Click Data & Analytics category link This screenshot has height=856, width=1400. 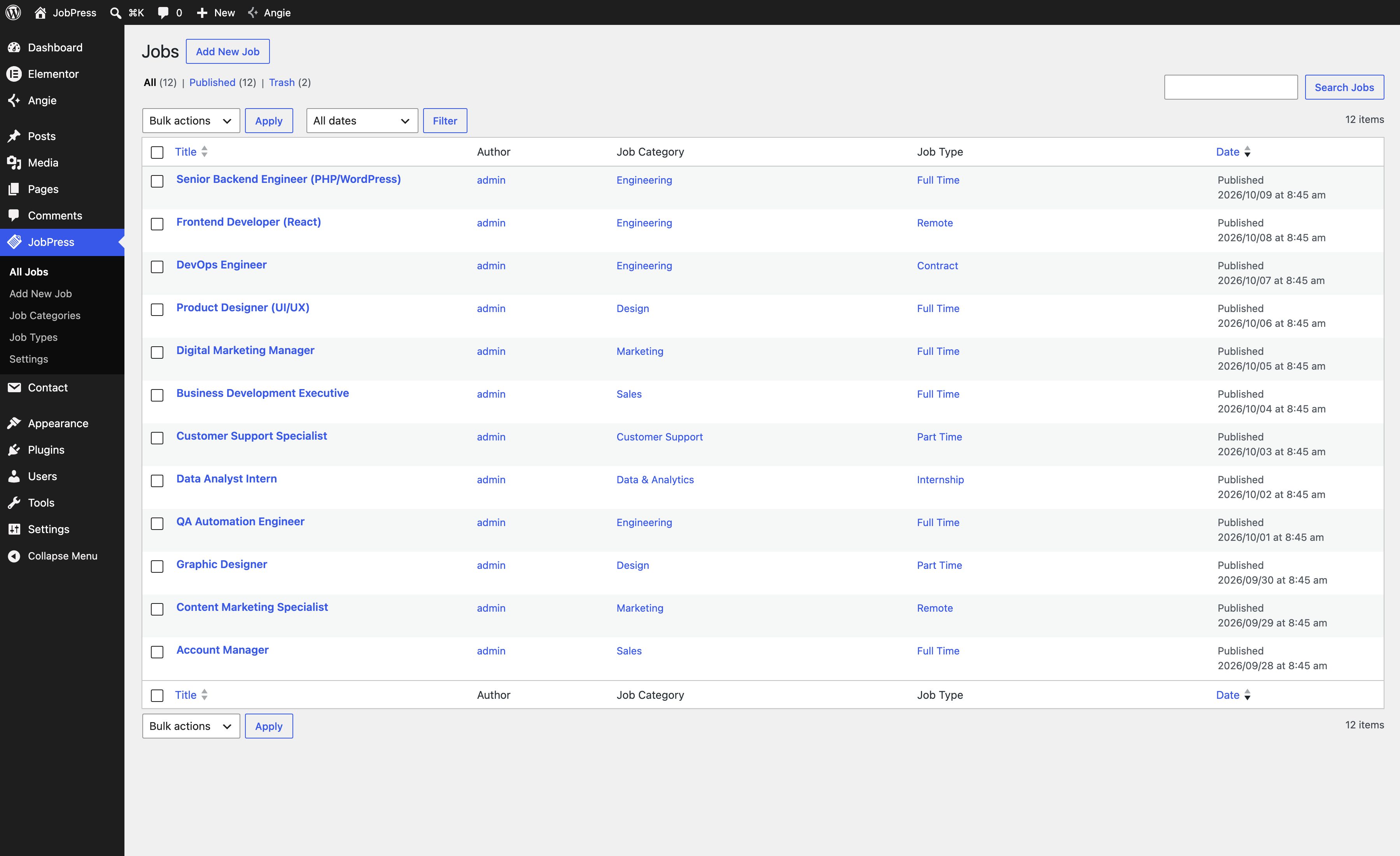tap(655, 480)
